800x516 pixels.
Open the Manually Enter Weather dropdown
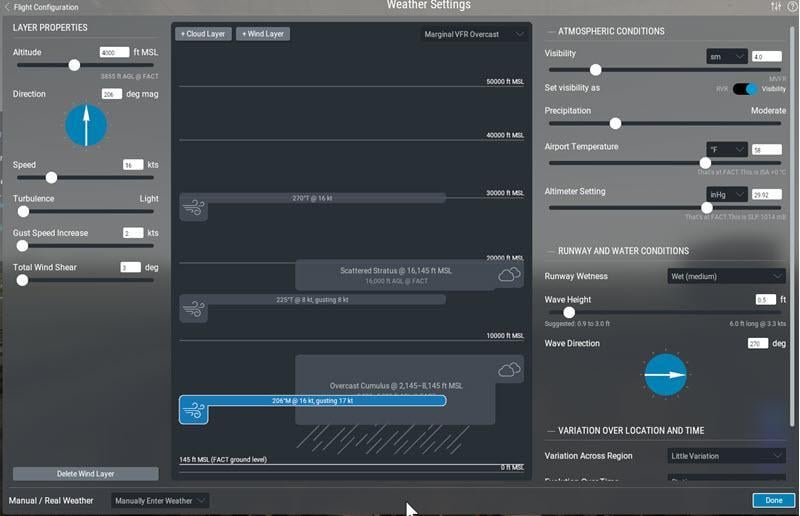pyautogui.click(x=160, y=501)
